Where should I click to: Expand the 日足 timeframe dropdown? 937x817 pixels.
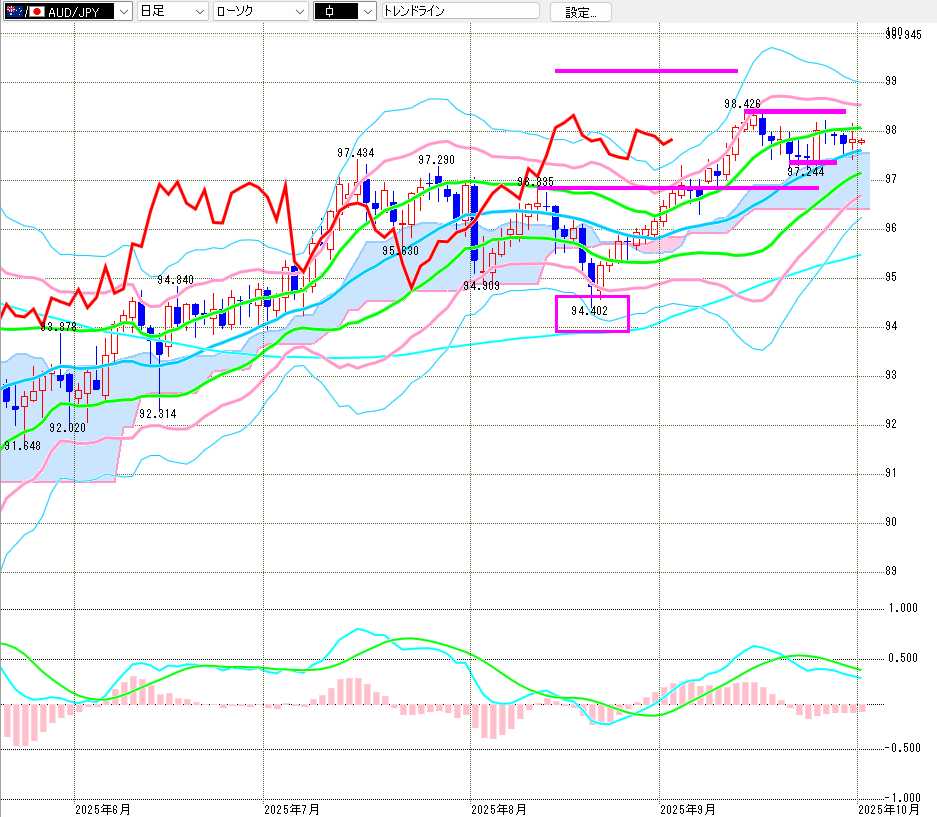coord(200,12)
